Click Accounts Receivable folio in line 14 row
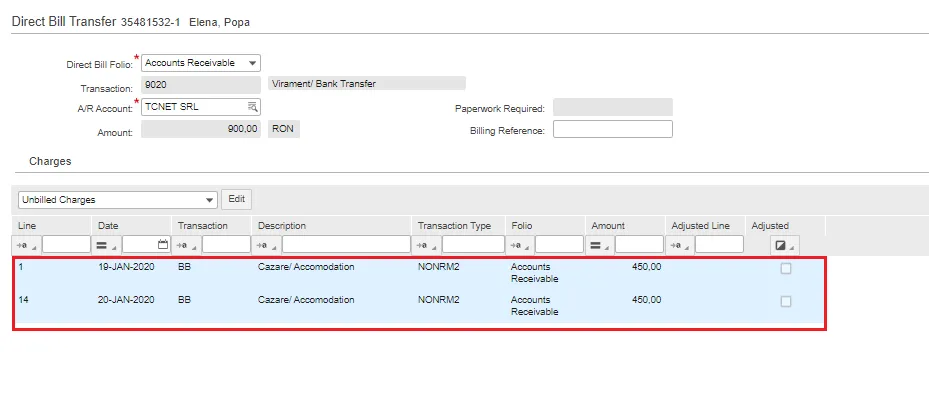929x395 pixels. pos(534,306)
